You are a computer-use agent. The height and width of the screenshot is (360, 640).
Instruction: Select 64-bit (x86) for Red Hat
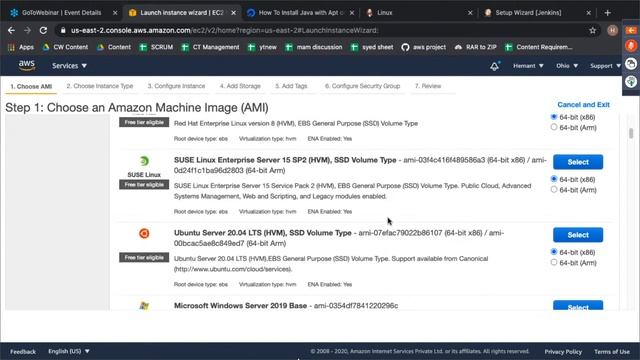553,117
